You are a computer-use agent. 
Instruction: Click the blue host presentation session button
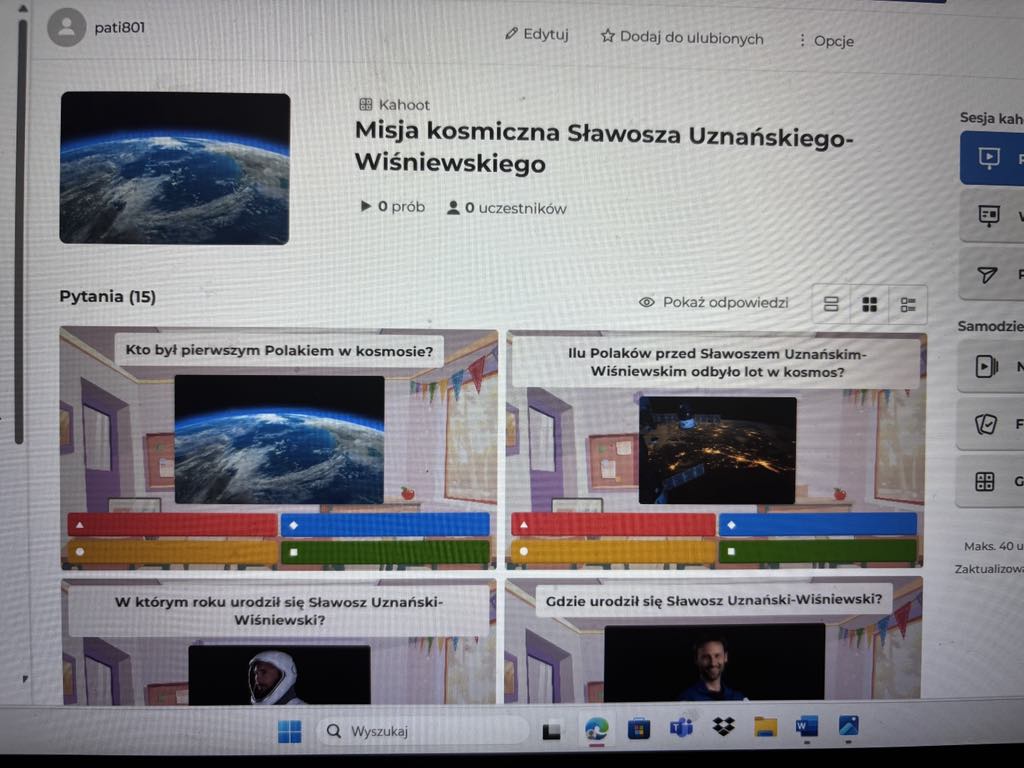pyautogui.click(x=992, y=159)
